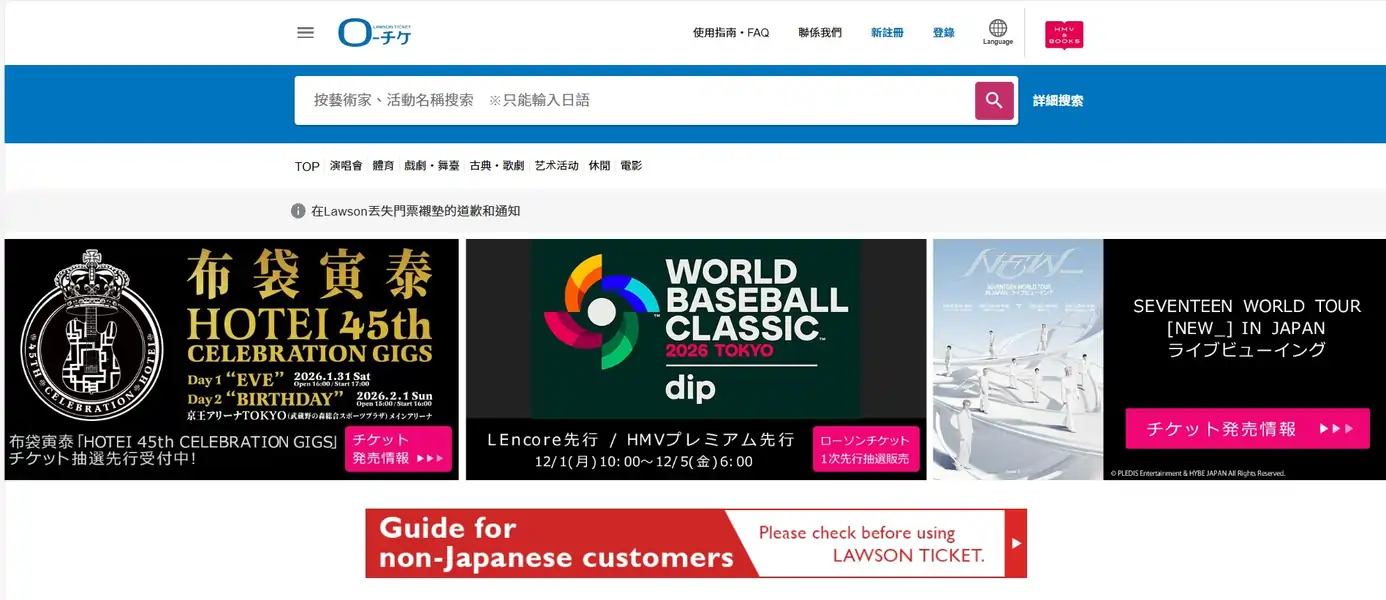Image resolution: width=1386 pixels, height=600 pixels.
Task: Click the Lawson Ticket logo
Action: point(375,32)
